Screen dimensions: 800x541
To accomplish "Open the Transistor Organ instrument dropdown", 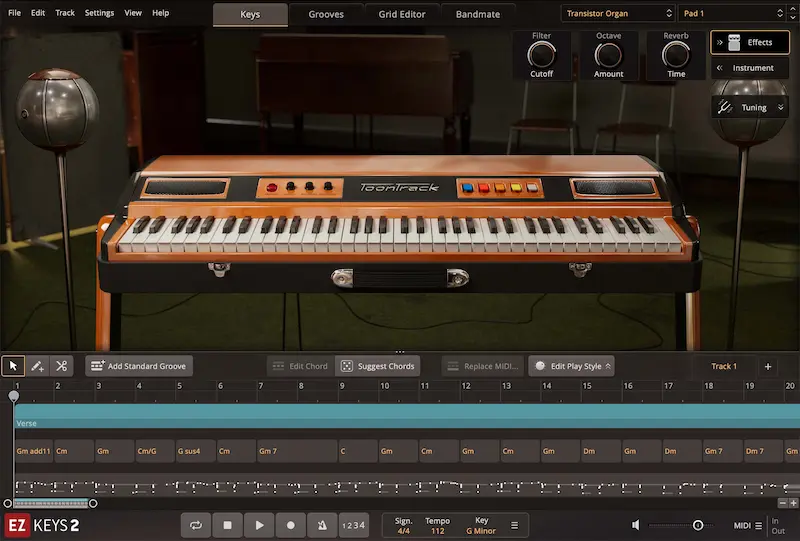I will [619, 13].
